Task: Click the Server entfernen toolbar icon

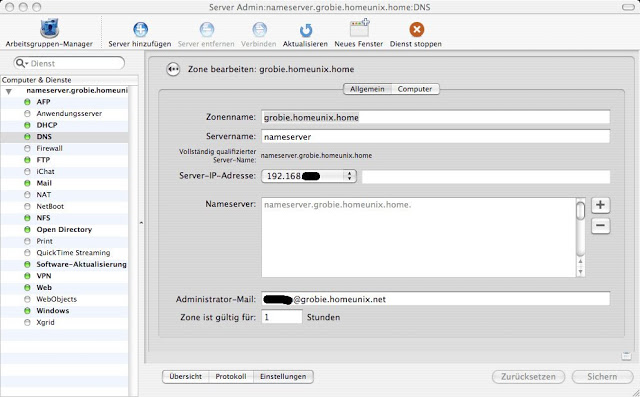Action: [x=207, y=29]
